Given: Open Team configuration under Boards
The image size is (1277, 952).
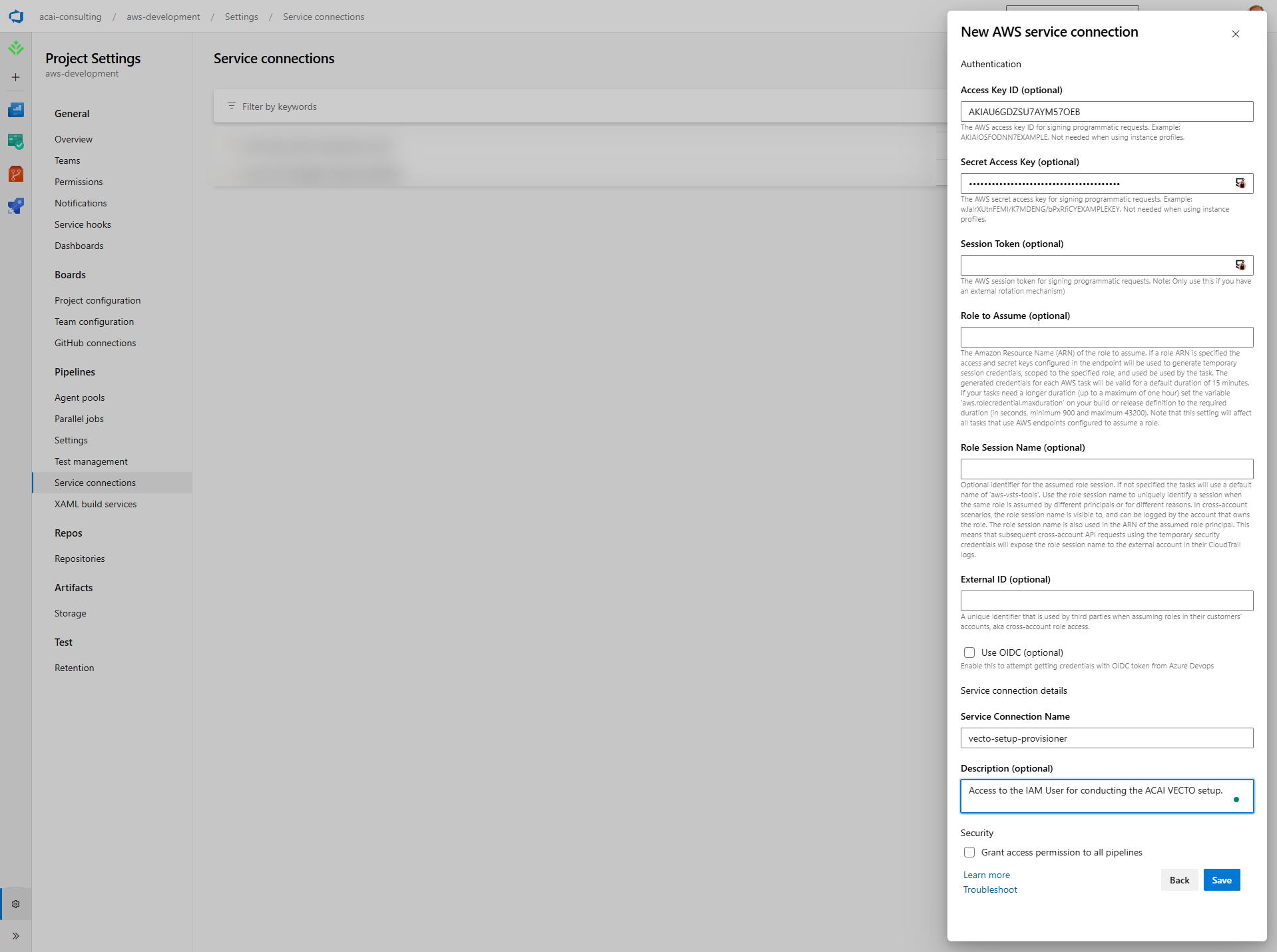Looking at the screenshot, I should pyautogui.click(x=94, y=322).
